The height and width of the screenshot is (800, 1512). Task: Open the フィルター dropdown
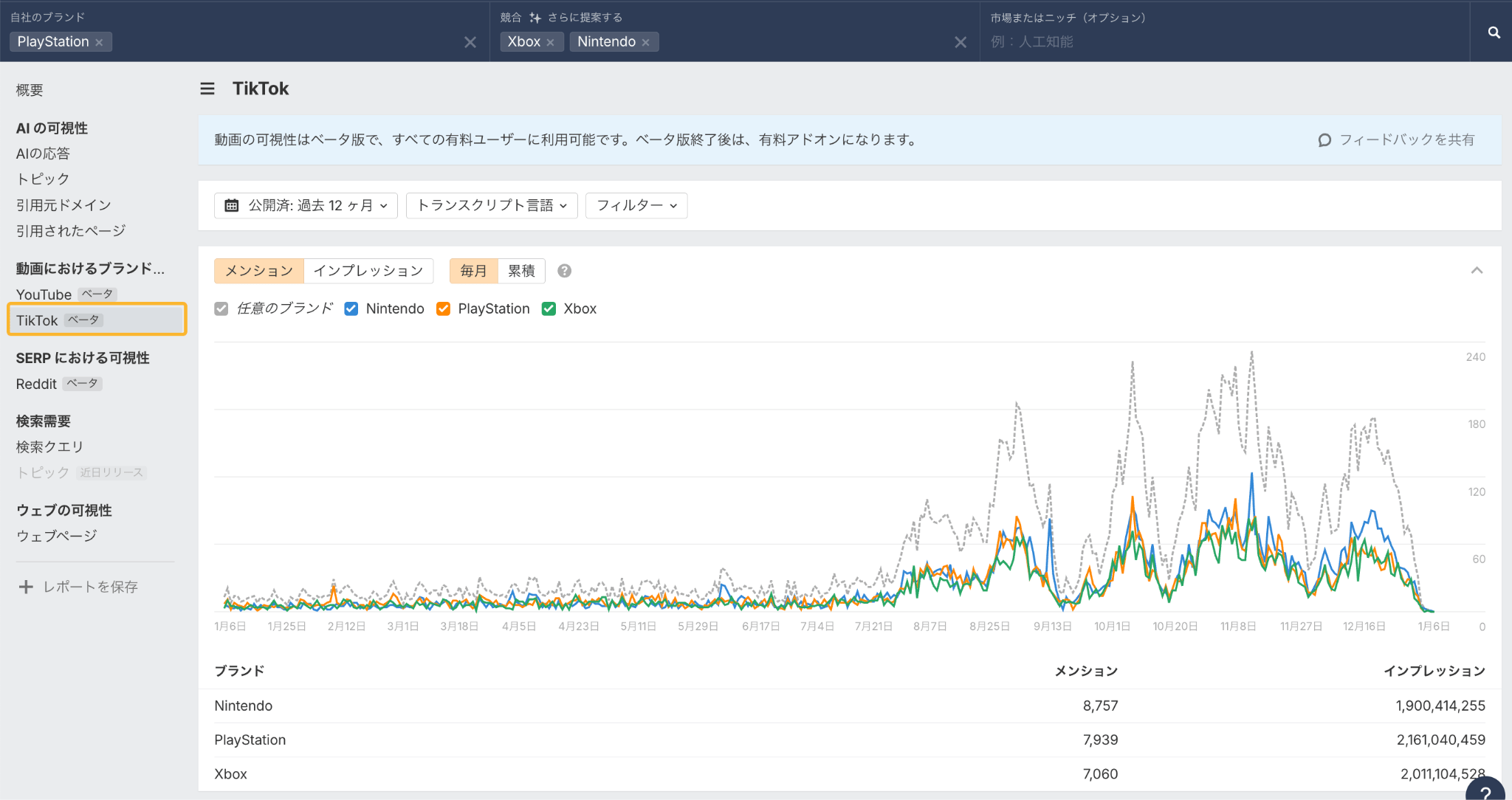[636, 205]
